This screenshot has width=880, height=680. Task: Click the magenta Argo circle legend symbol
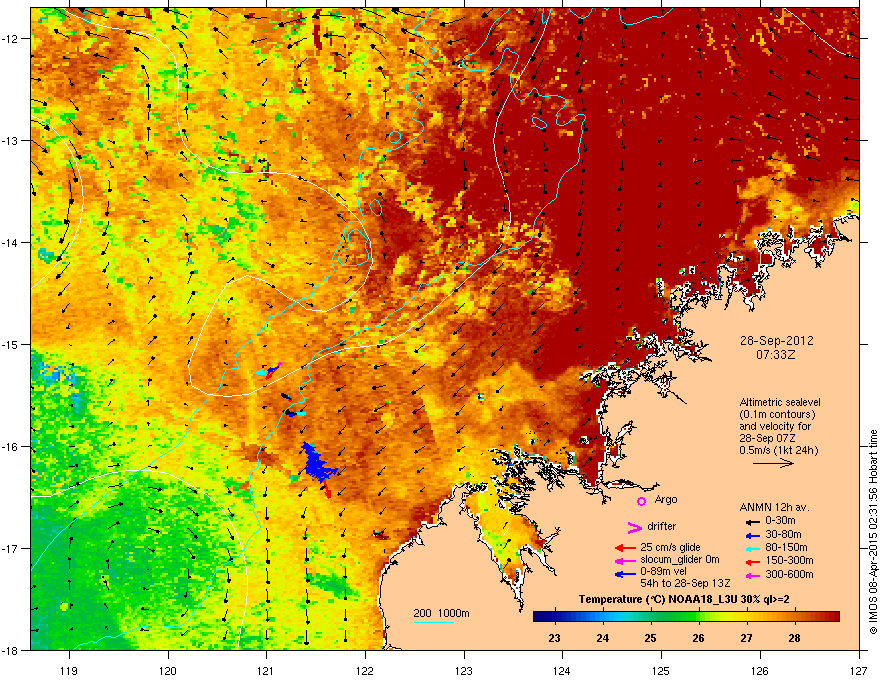click(x=641, y=501)
